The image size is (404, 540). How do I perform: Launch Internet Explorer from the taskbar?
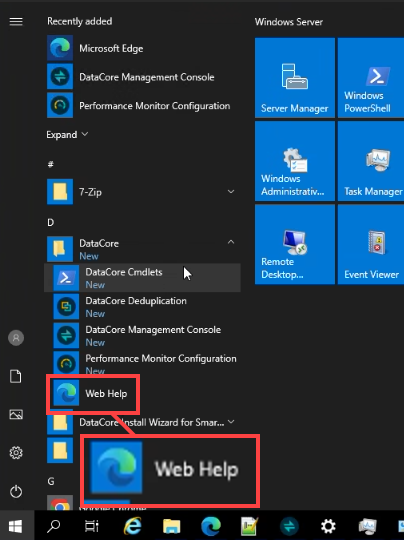click(x=133, y=526)
